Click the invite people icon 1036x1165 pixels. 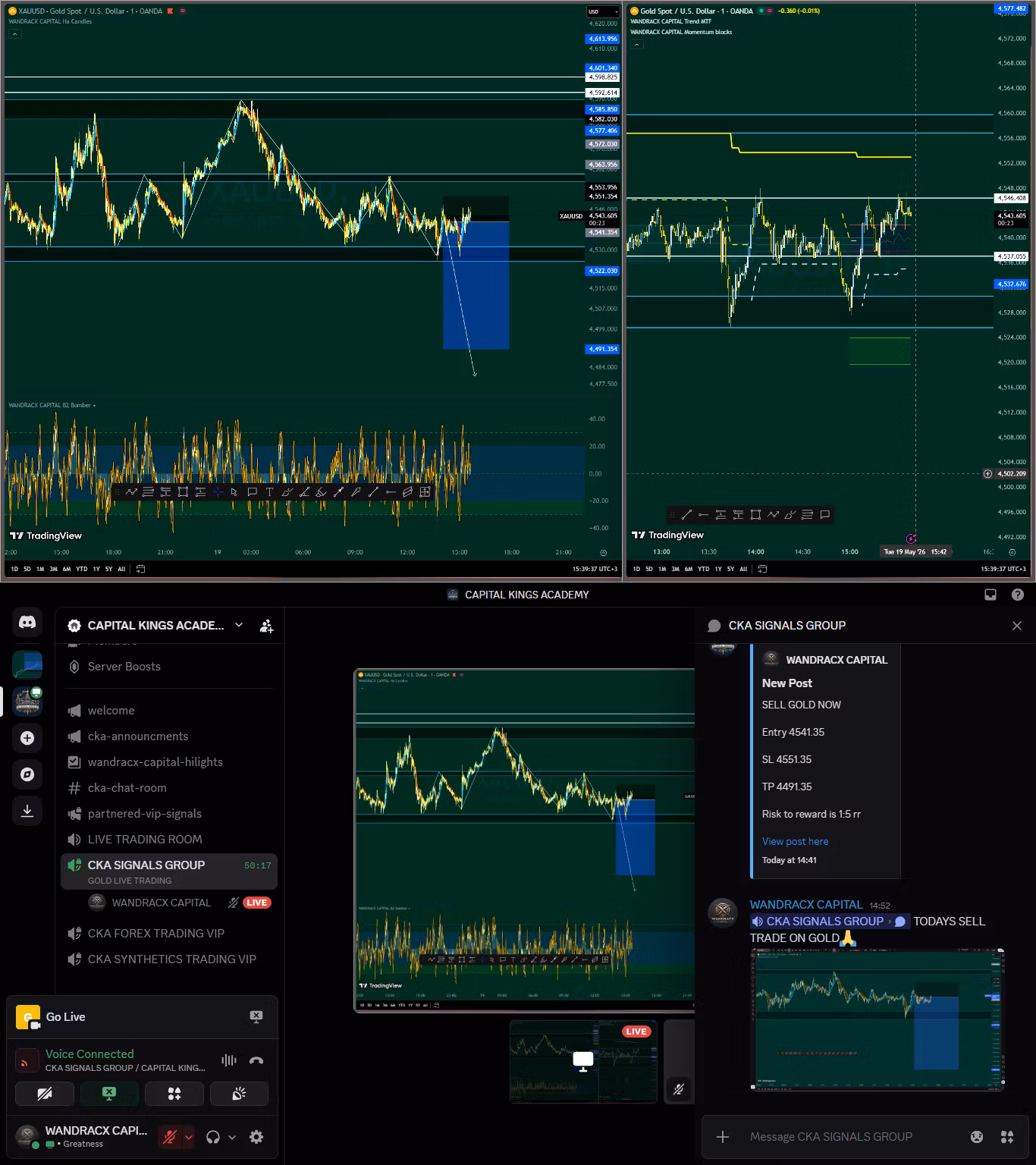click(266, 626)
